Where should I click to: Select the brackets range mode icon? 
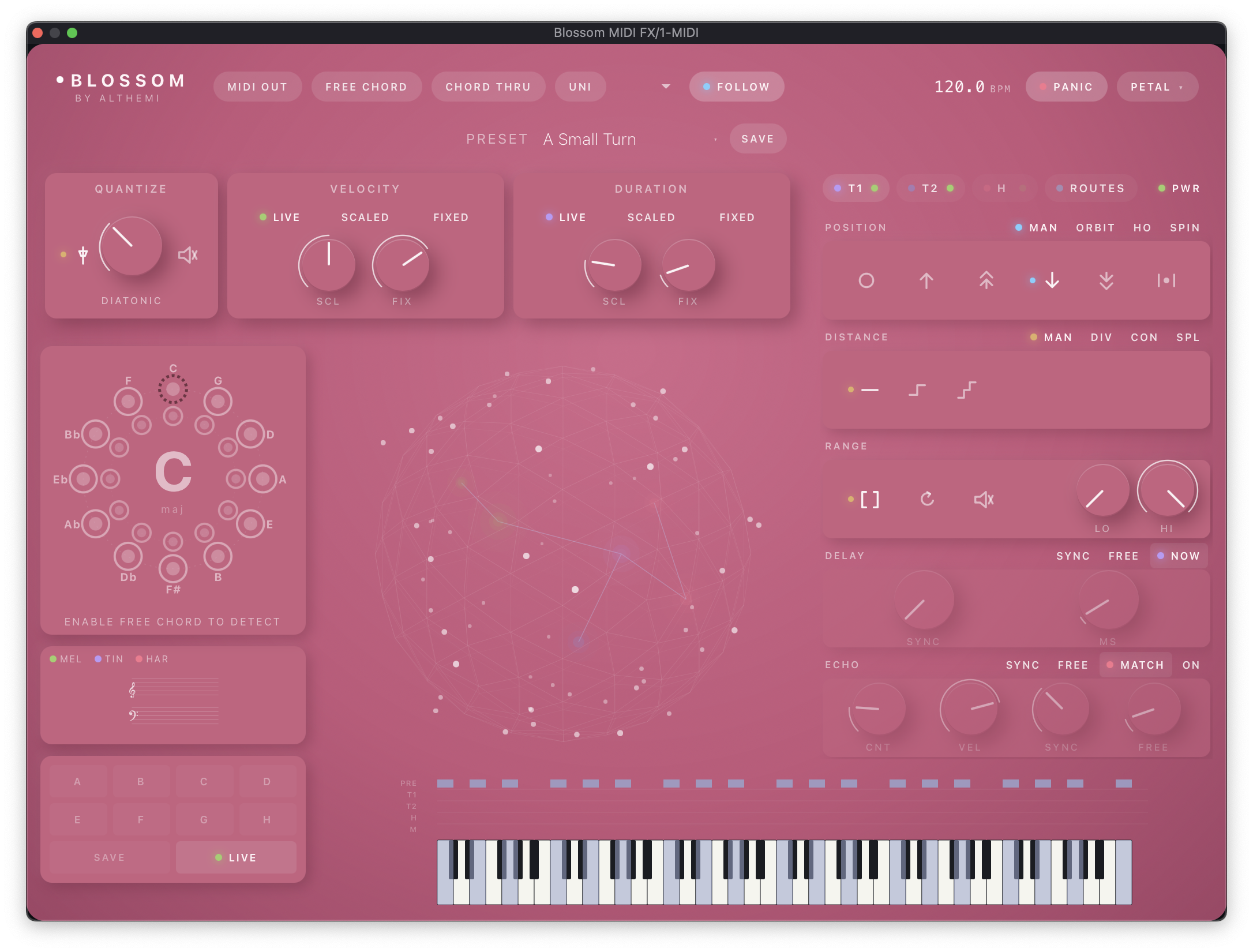870,499
